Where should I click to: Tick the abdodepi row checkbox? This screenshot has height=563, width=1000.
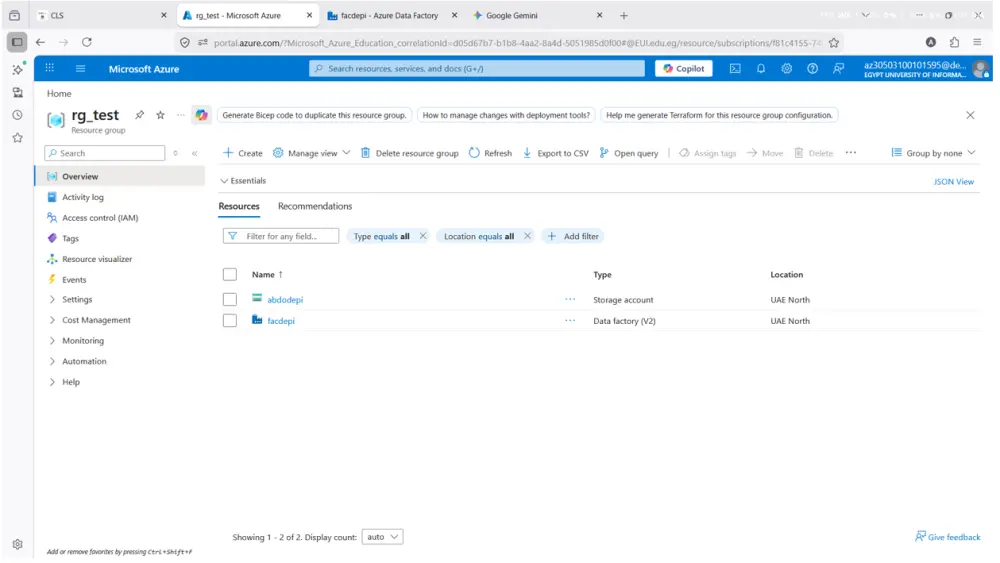tap(230, 300)
